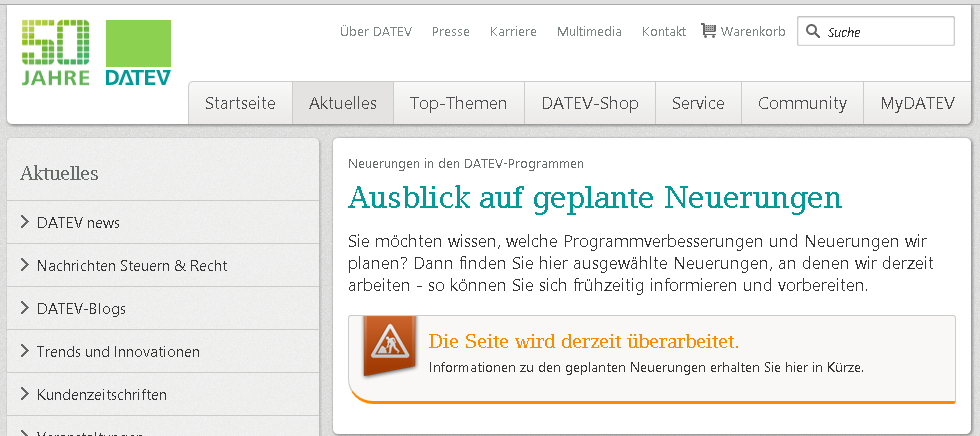Screen dimensions: 980x436
Task: Open DATEV news in the sidebar
Action: pyautogui.click(x=78, y=223)
